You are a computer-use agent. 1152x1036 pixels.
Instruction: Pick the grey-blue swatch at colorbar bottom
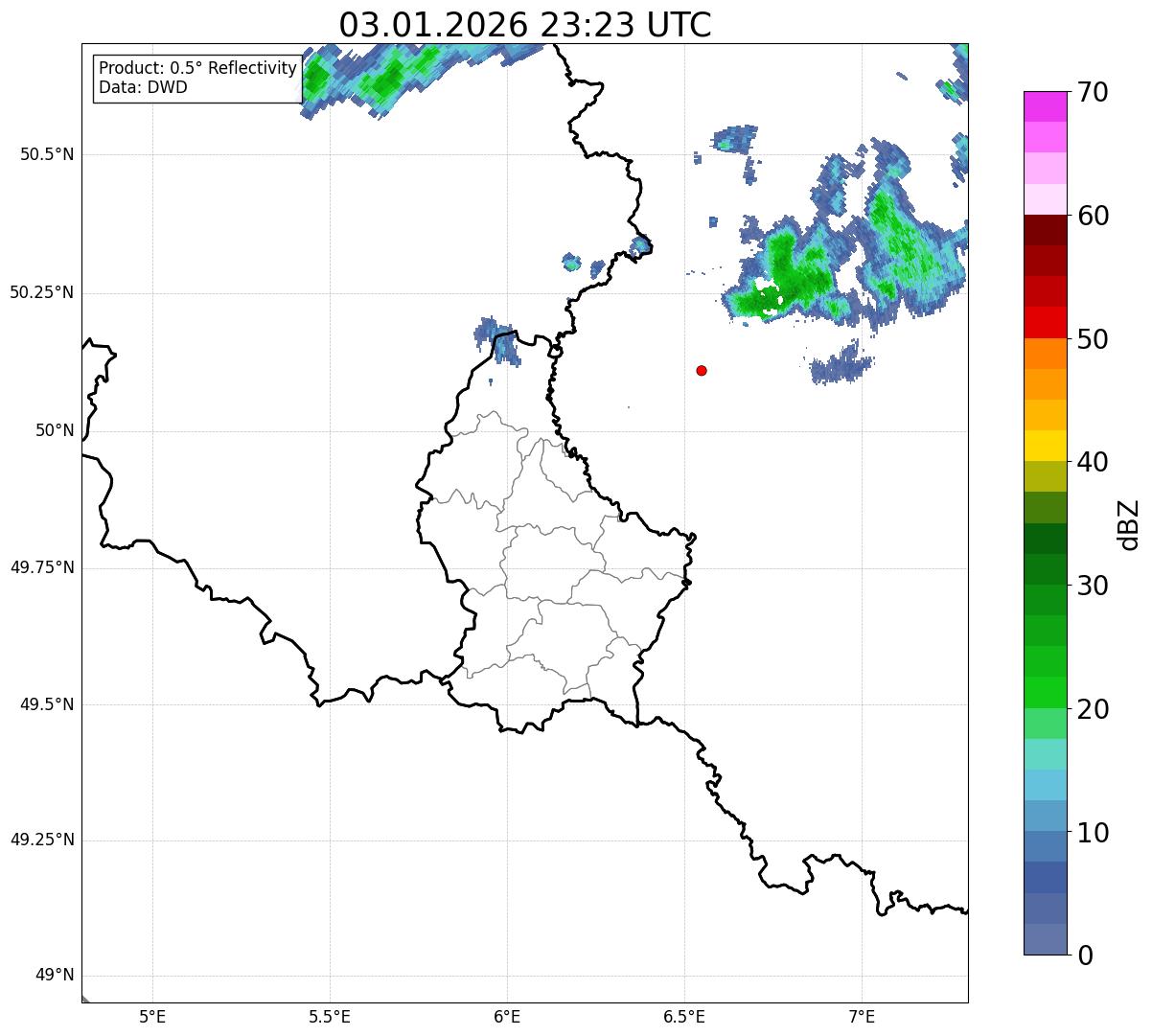(x=1045, y=939)
